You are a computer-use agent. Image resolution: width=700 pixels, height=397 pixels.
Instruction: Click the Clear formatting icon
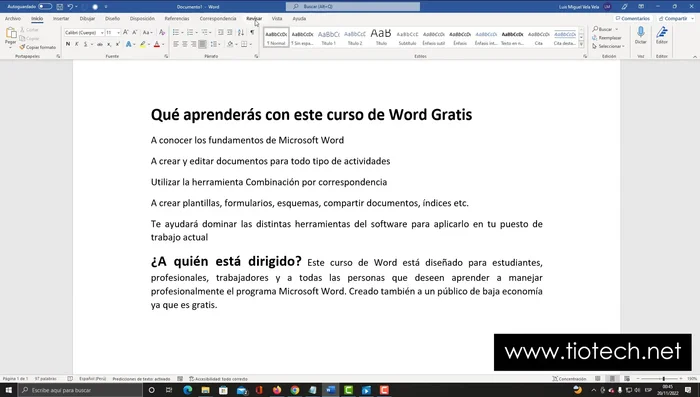tap(162, 33)
